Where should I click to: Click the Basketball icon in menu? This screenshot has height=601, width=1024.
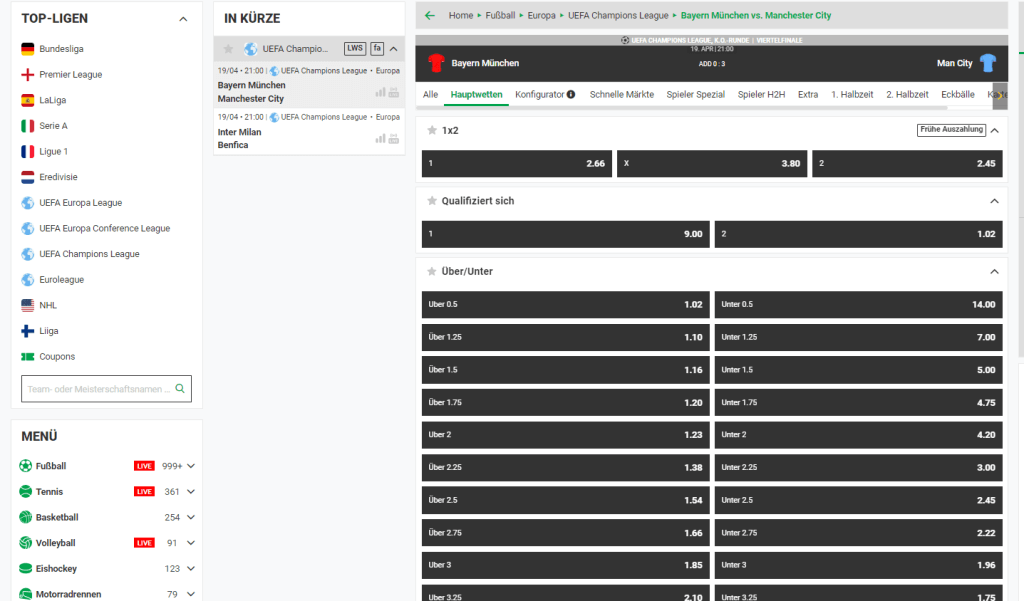click(x=25, y=517)
